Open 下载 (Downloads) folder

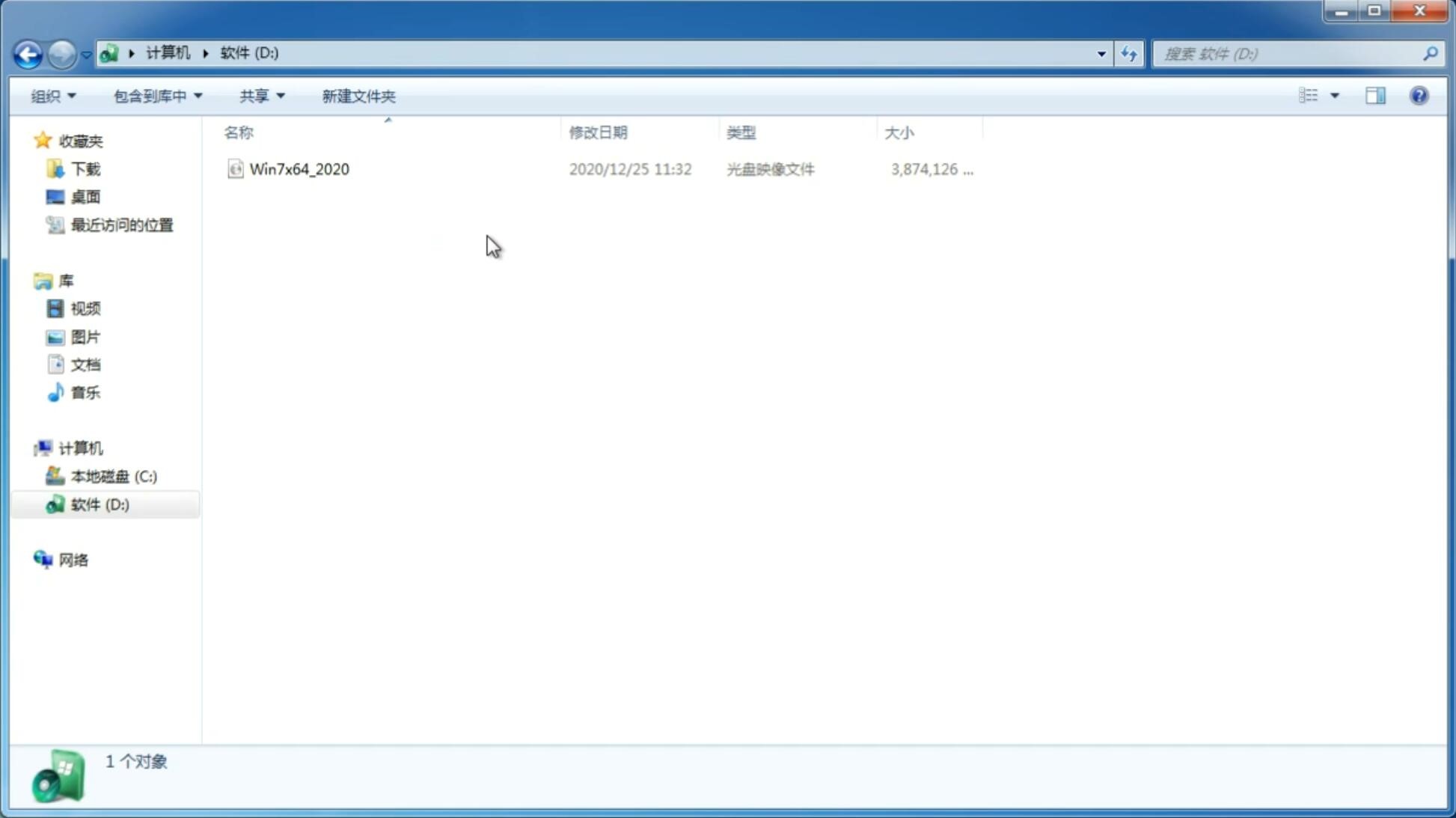86,169
